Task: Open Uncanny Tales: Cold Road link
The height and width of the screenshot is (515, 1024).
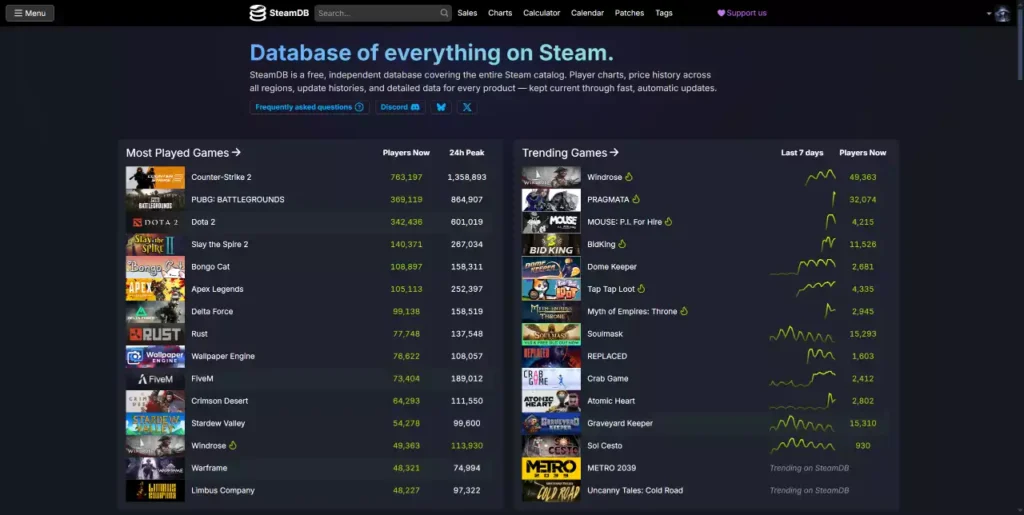Action: [635, 491]
